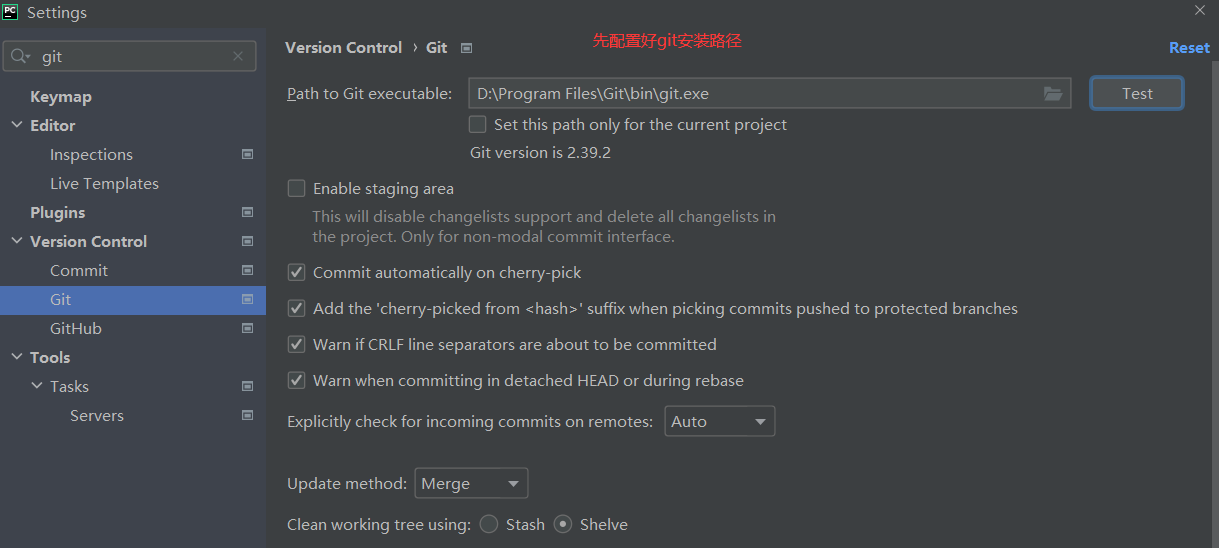The image size is (1219, 548).
Task: Open the GitHub settings page
Action: tap(76, 328)
